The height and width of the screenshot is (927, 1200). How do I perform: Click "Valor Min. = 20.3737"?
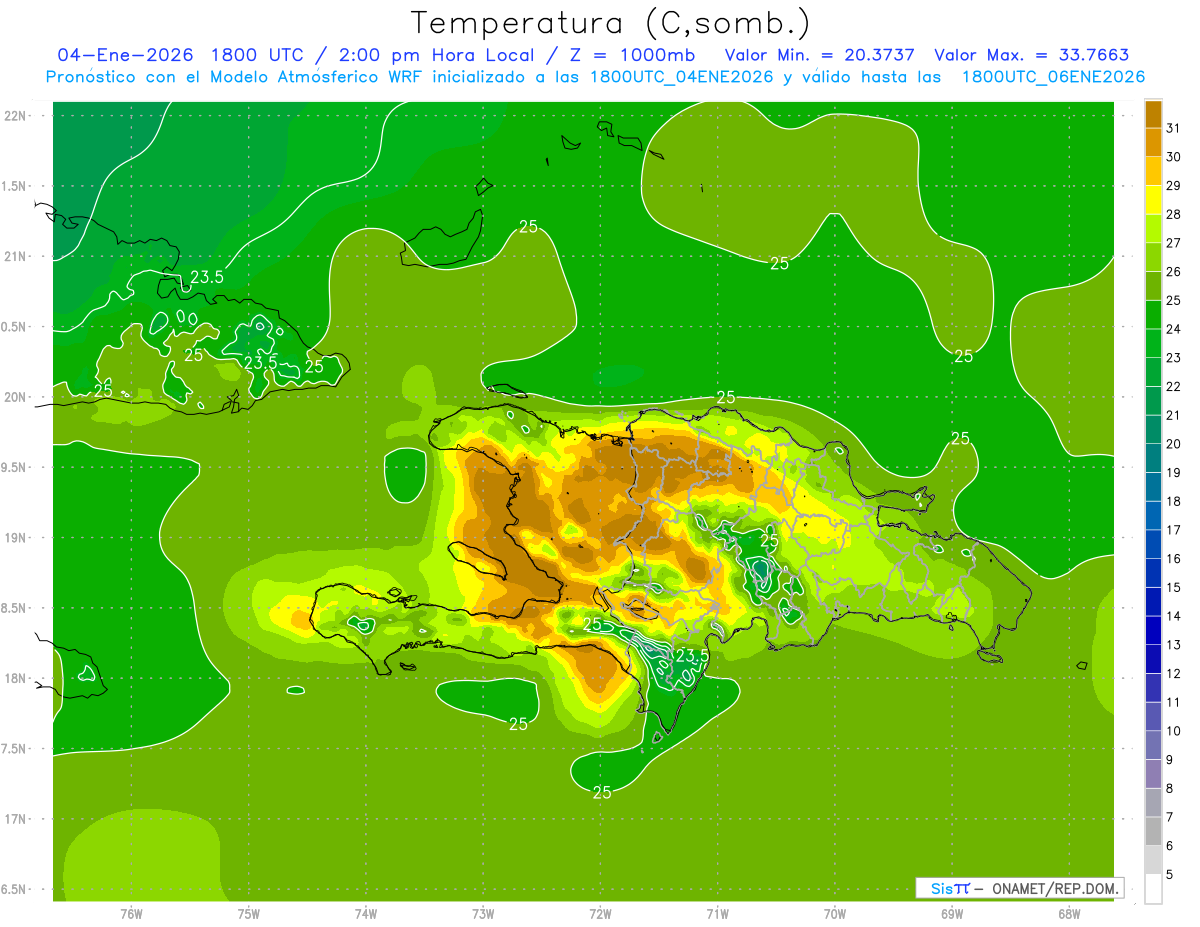820,55
